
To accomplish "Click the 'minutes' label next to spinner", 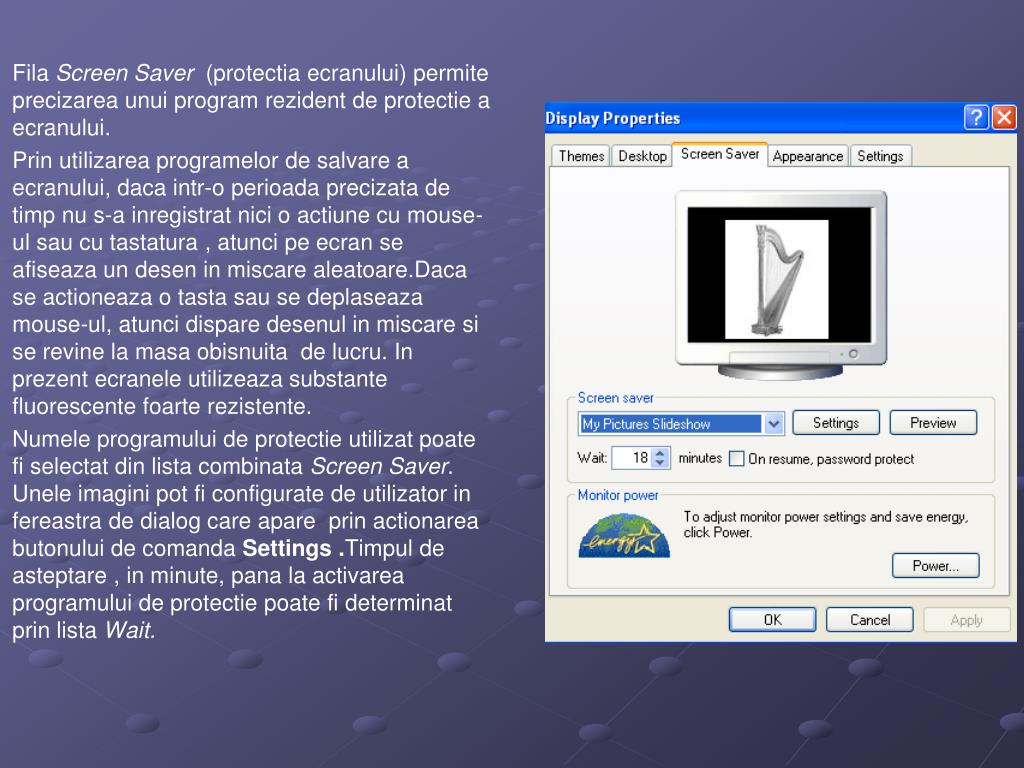I will click(700, 458).
